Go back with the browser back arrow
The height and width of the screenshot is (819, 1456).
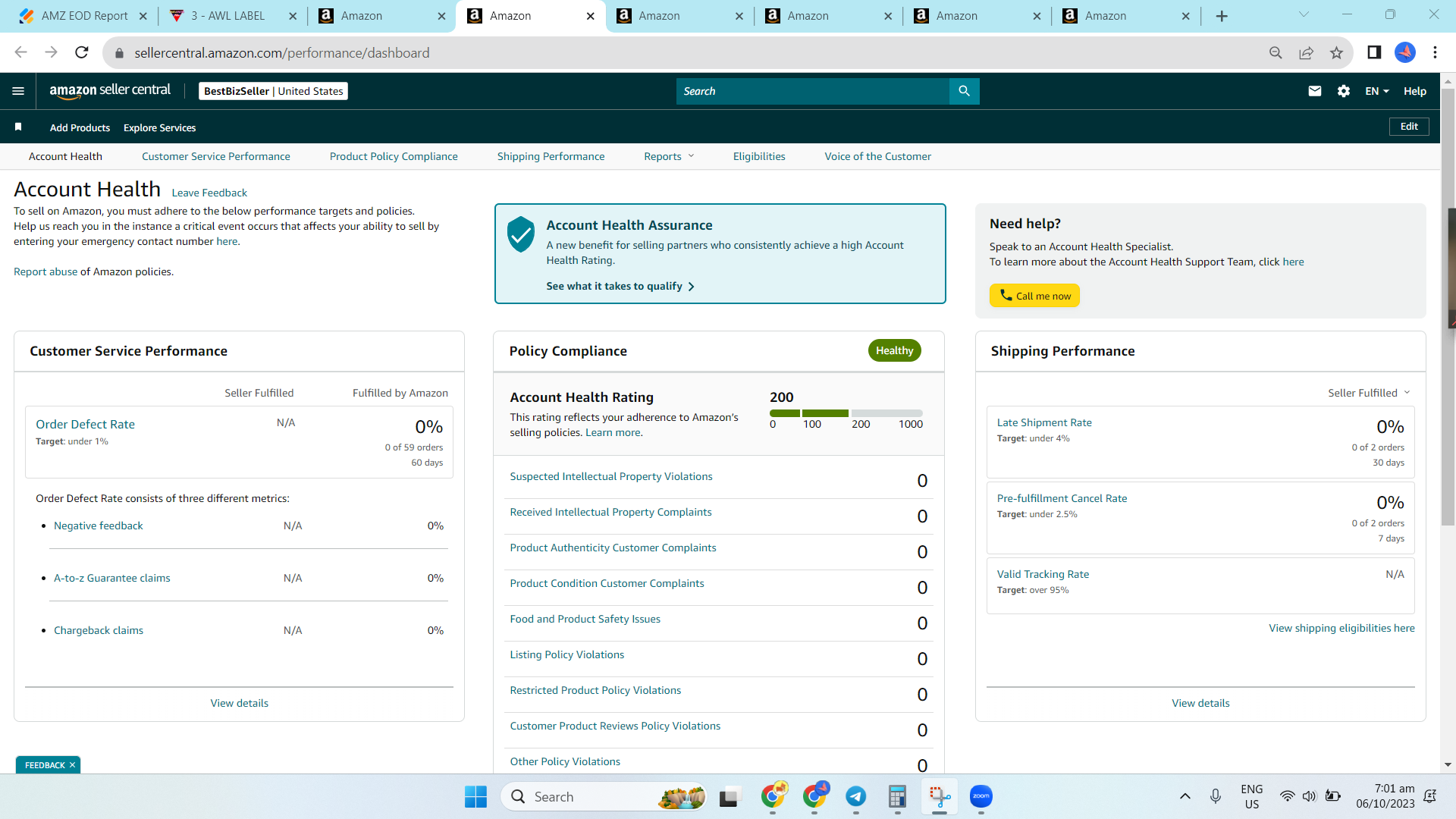coord(21,52)
